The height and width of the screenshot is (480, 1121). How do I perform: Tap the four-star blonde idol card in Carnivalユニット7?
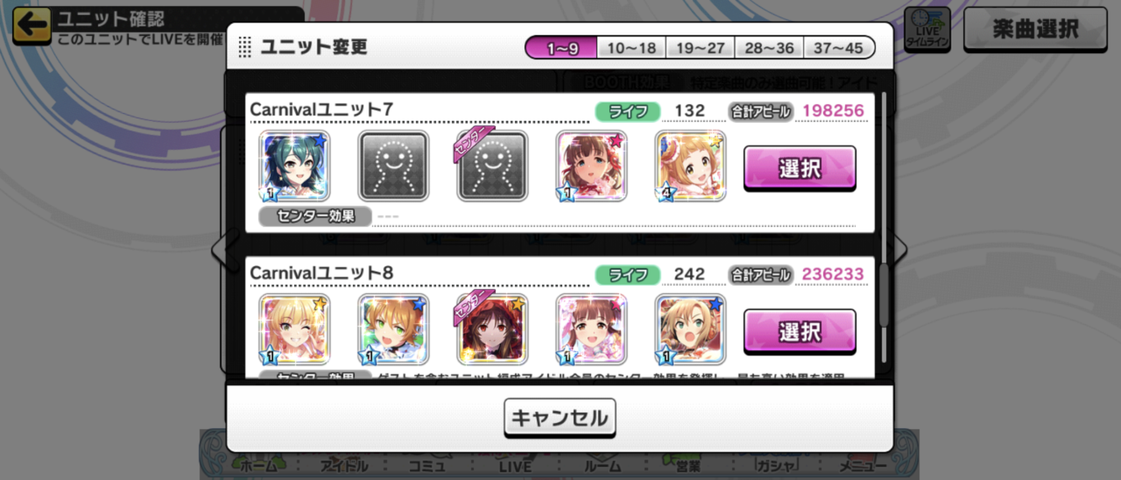tap(691, 166)
